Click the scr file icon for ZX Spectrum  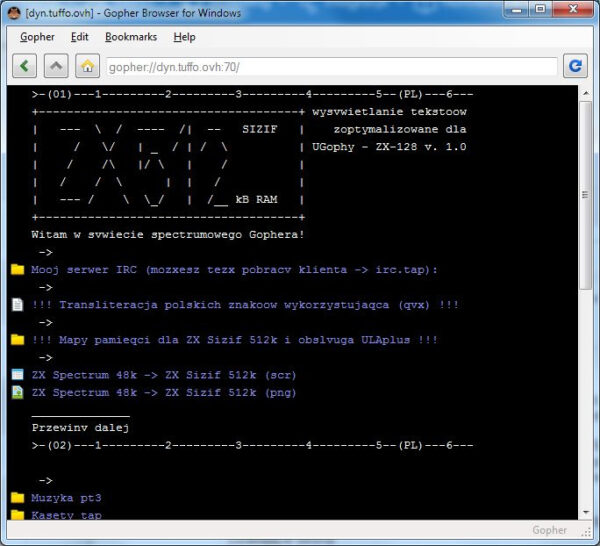(x=17, y=375)
